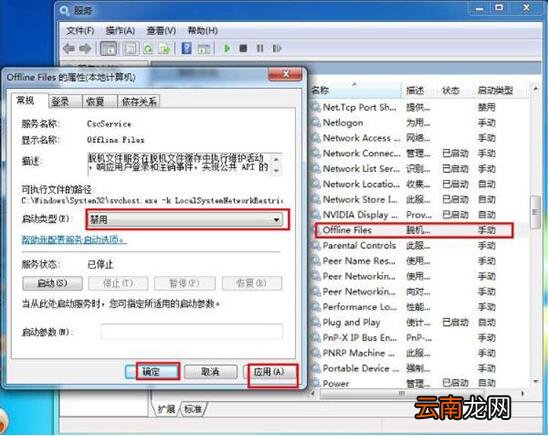The width and height of the screenshot is (548, 436).
Task: Open the Properties toolbar icon
Action: [131, 48]
